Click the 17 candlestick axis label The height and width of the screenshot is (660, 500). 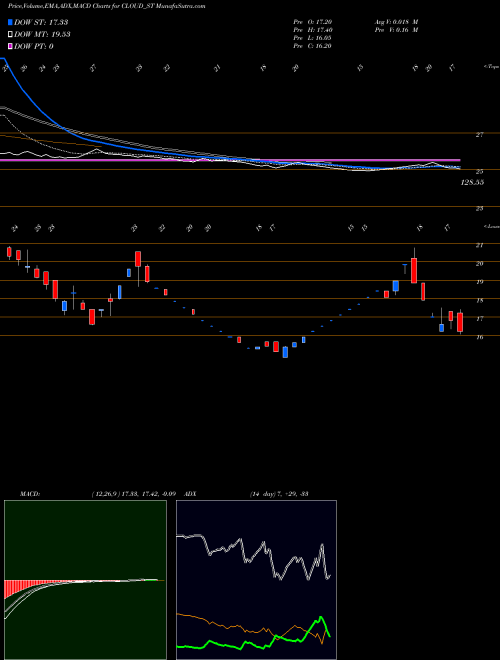(x=479, y=319)
